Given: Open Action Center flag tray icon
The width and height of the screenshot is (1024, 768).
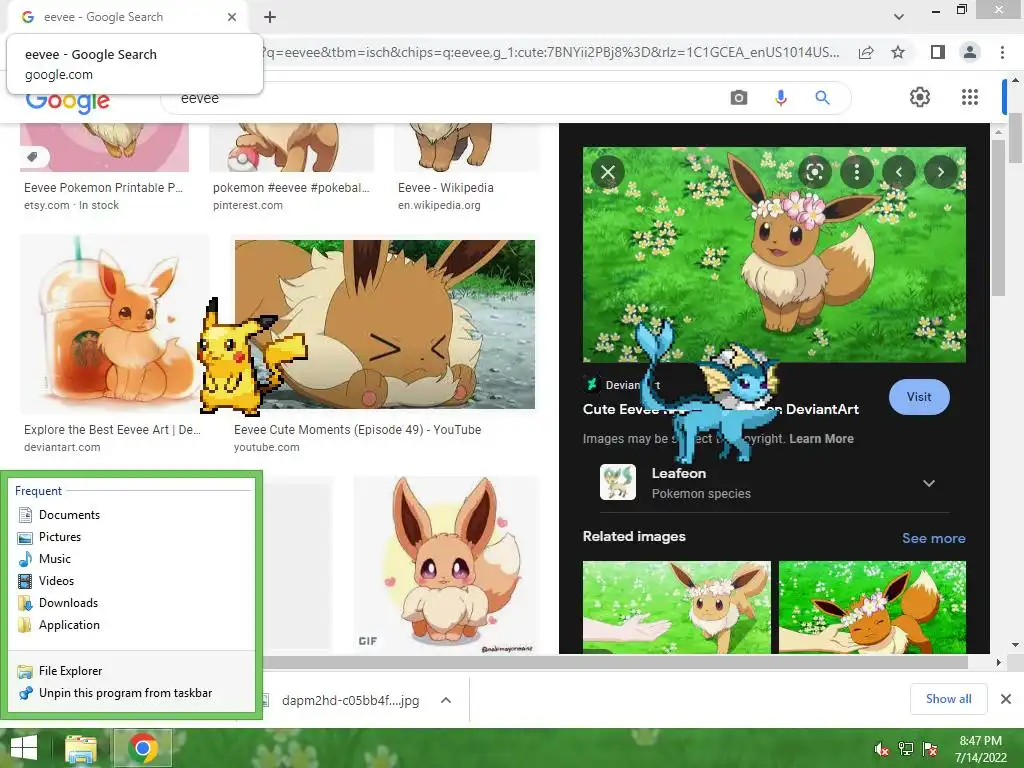Looking at the screenshot, I should coord(930,749).
